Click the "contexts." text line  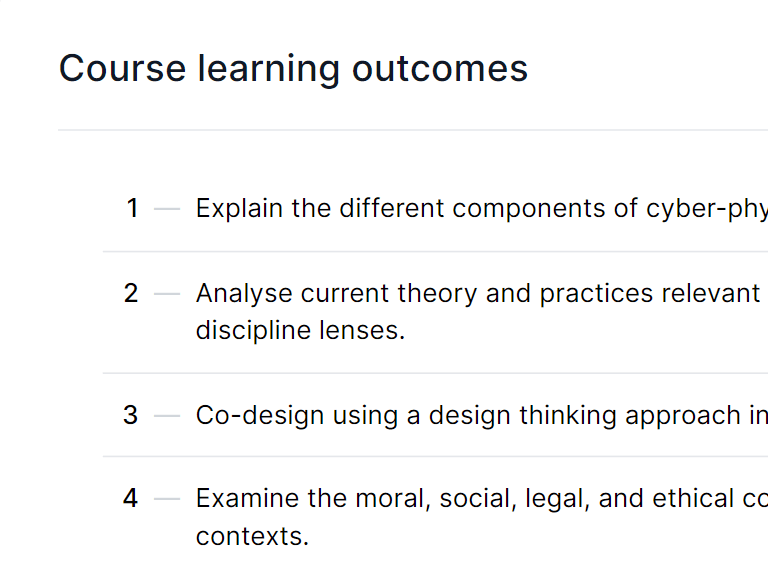pyautogui.click(x=252, y=536)
